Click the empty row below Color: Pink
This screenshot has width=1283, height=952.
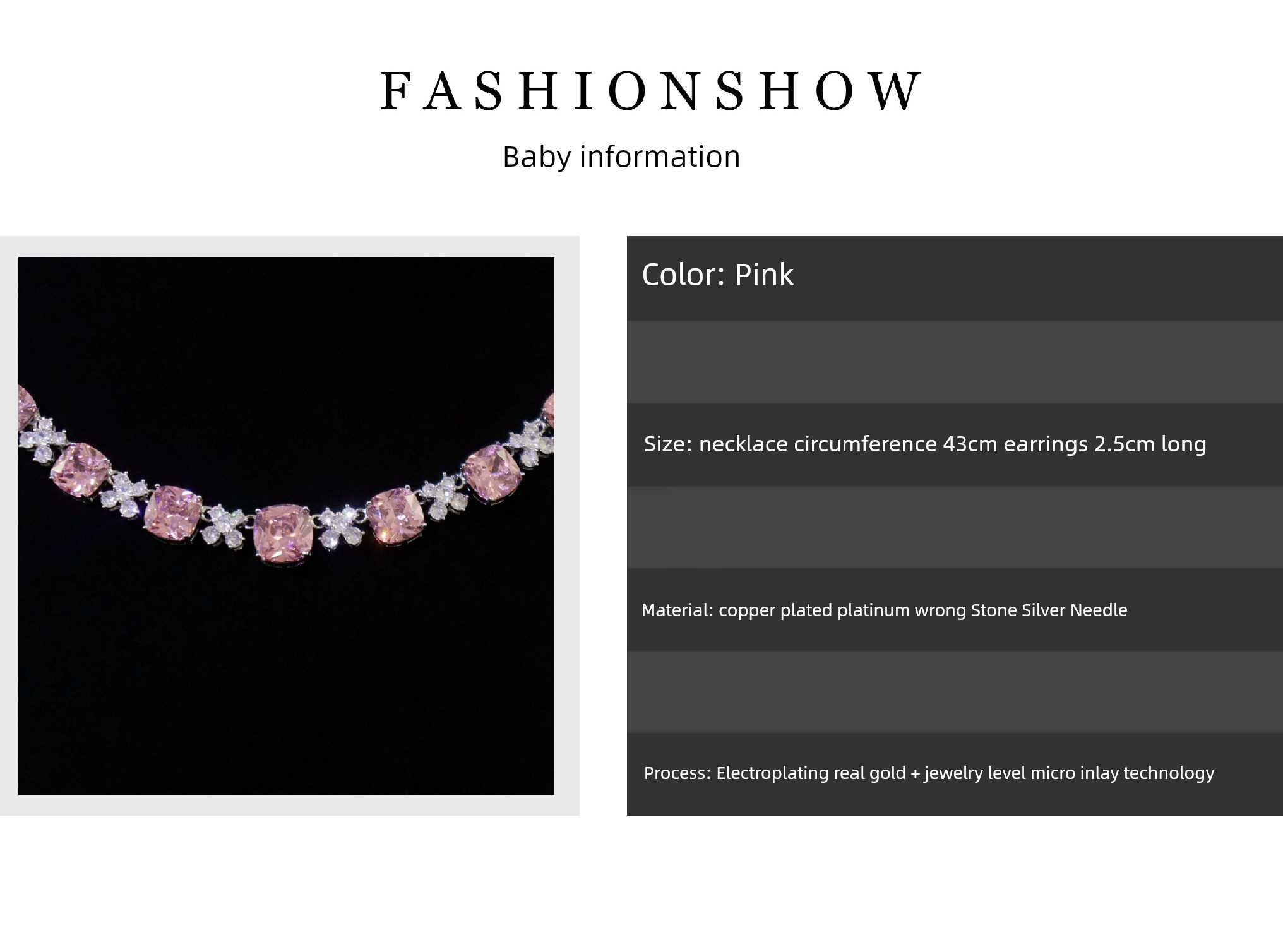click(955, 362)
